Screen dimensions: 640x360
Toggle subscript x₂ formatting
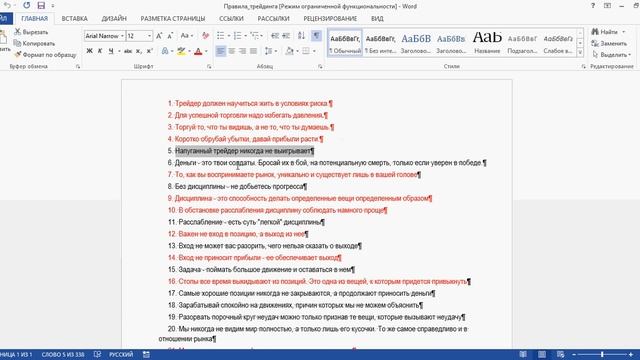click(x=139, y=51)
